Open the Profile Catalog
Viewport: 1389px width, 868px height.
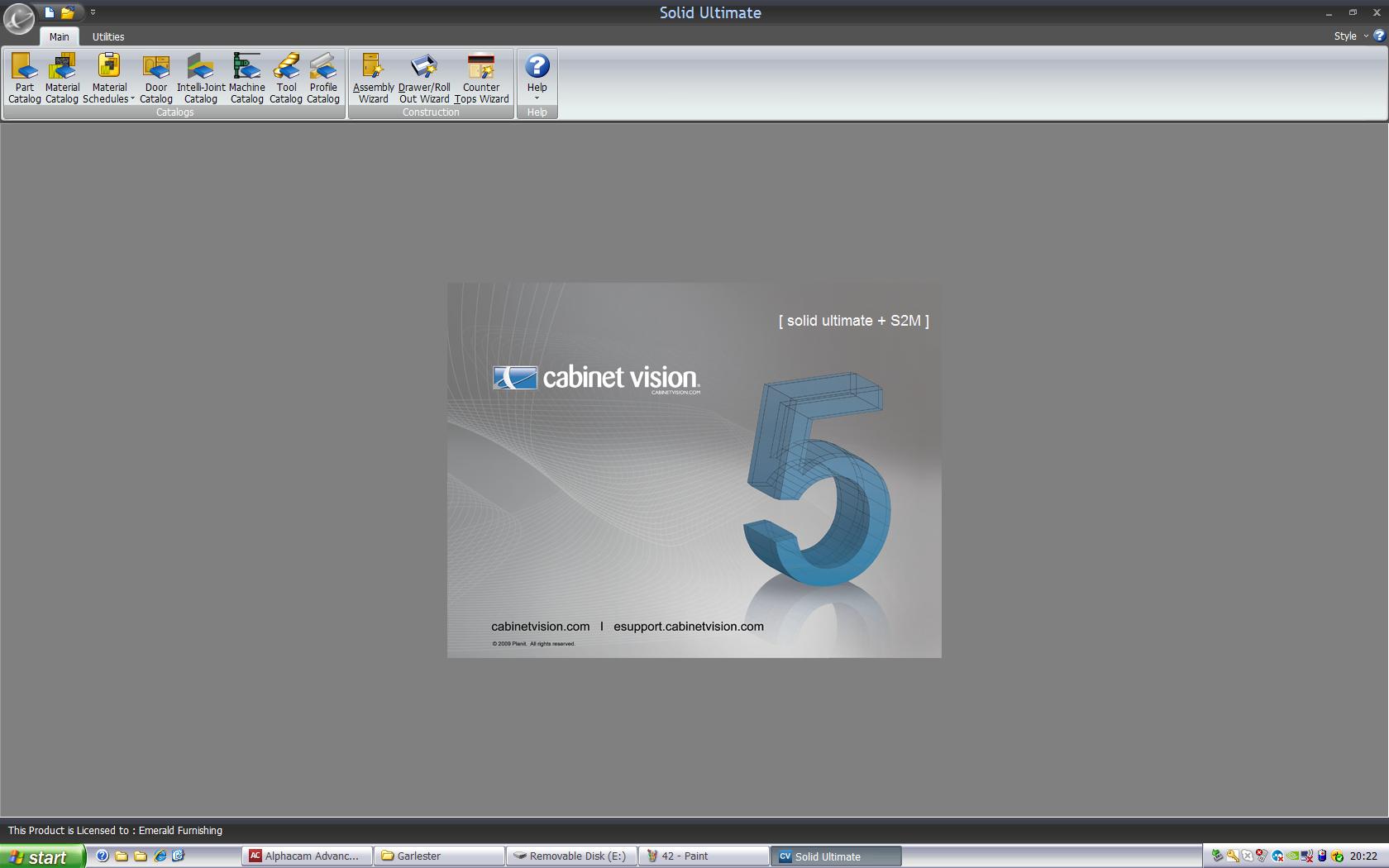pyautogui.click(x=323, y=79)
